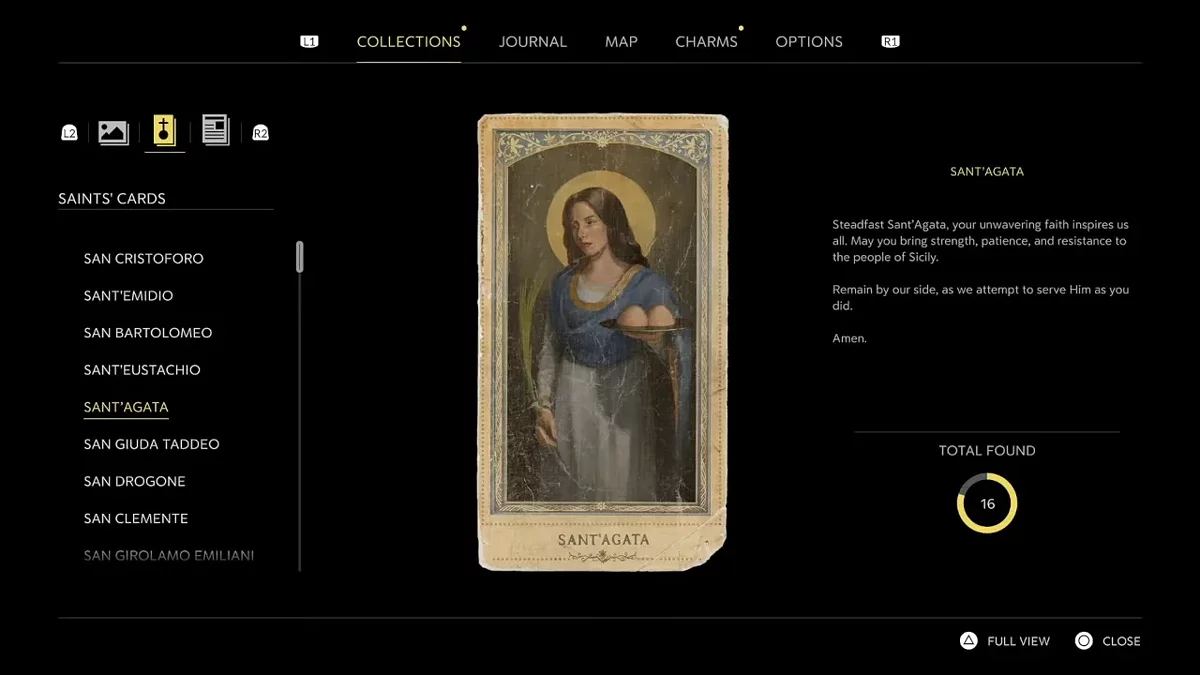The height and width of the screenshot is (675, 1200).
Task: Select the saints' cards collection icon
Action: (x=164, y=131)
